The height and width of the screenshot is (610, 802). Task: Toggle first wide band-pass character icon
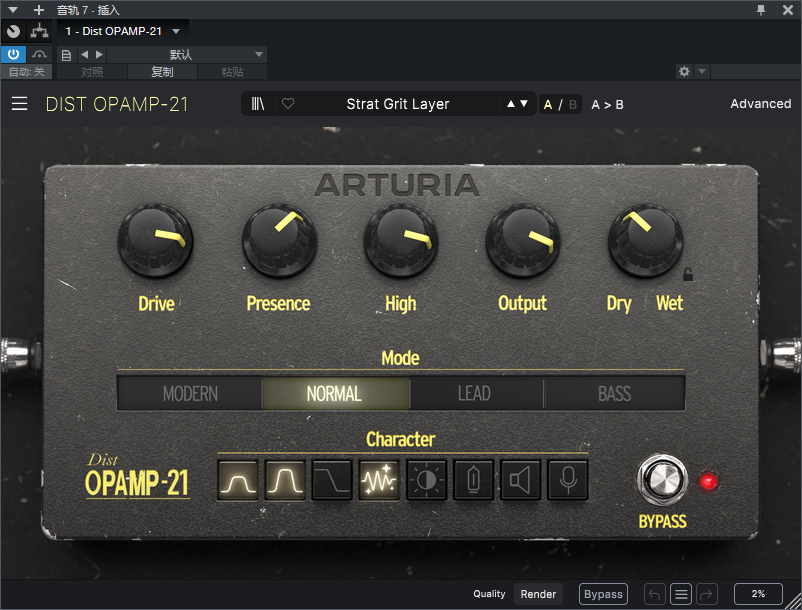pyautogui.click(x=238, y=480)
